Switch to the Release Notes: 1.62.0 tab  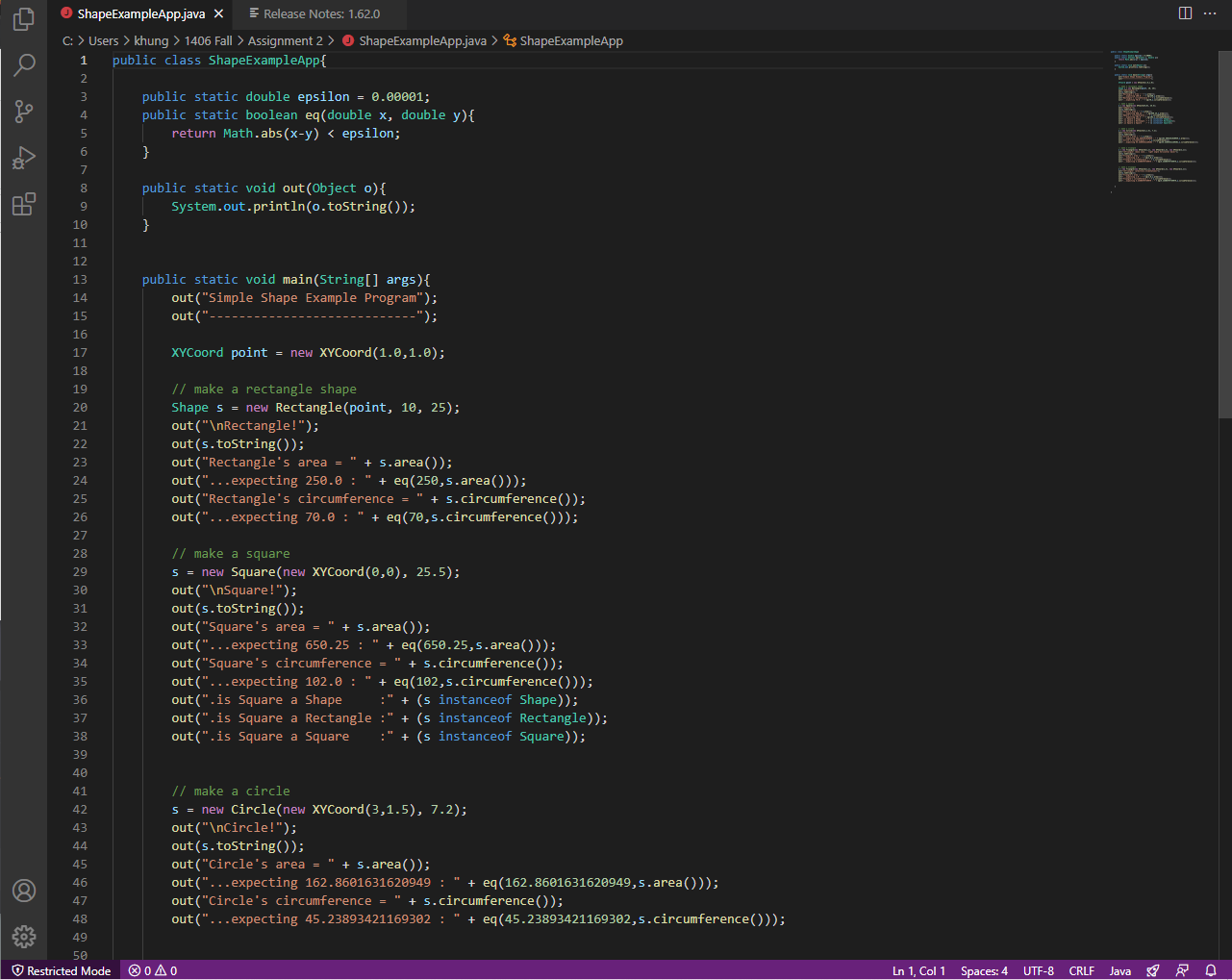point(321,13)
